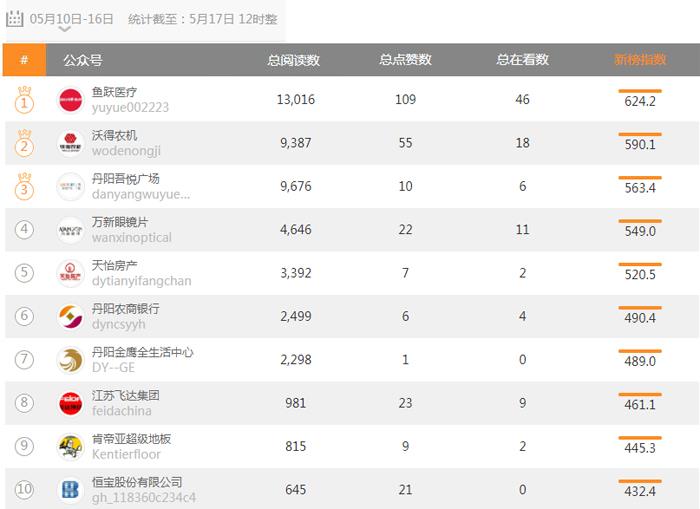Open 江苏飞达集团 account avatar
Screen dimensions: 700x509
click(71, 403)
